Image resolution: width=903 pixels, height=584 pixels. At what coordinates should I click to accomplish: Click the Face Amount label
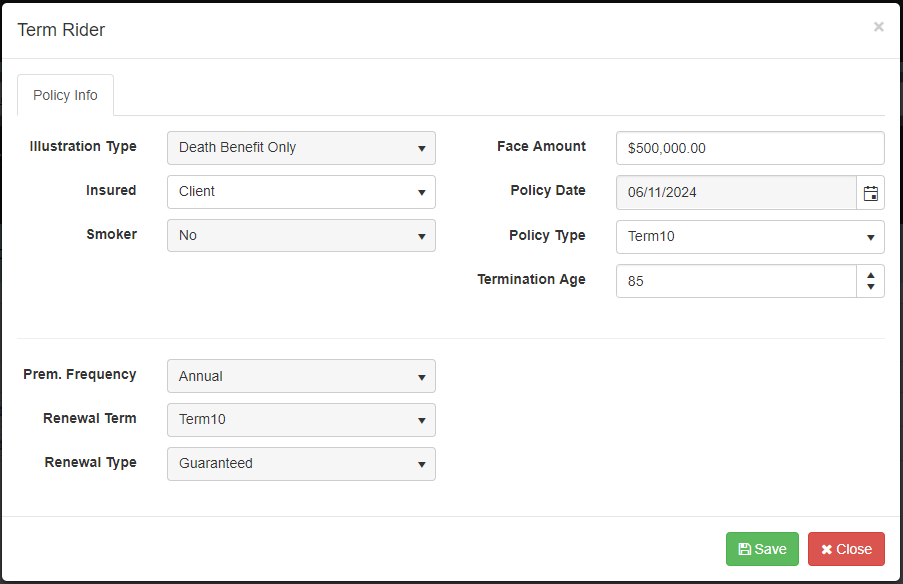click(541, 146)
